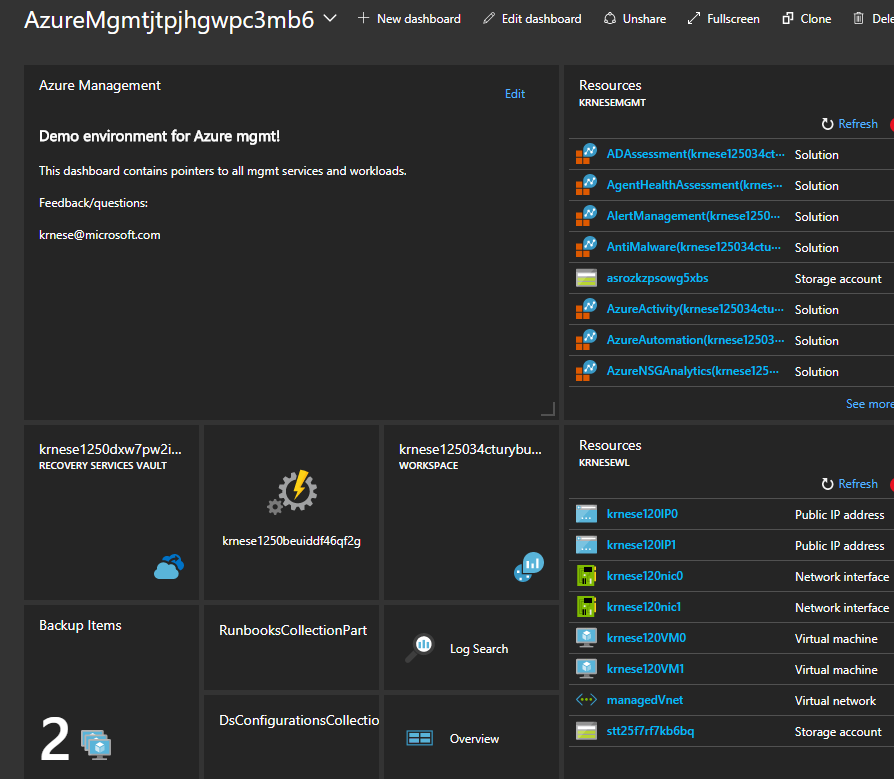The height and width of the screenshot is (779, 894).
Task: Click Edit dashboard button
Action: [x=532, y=19]
